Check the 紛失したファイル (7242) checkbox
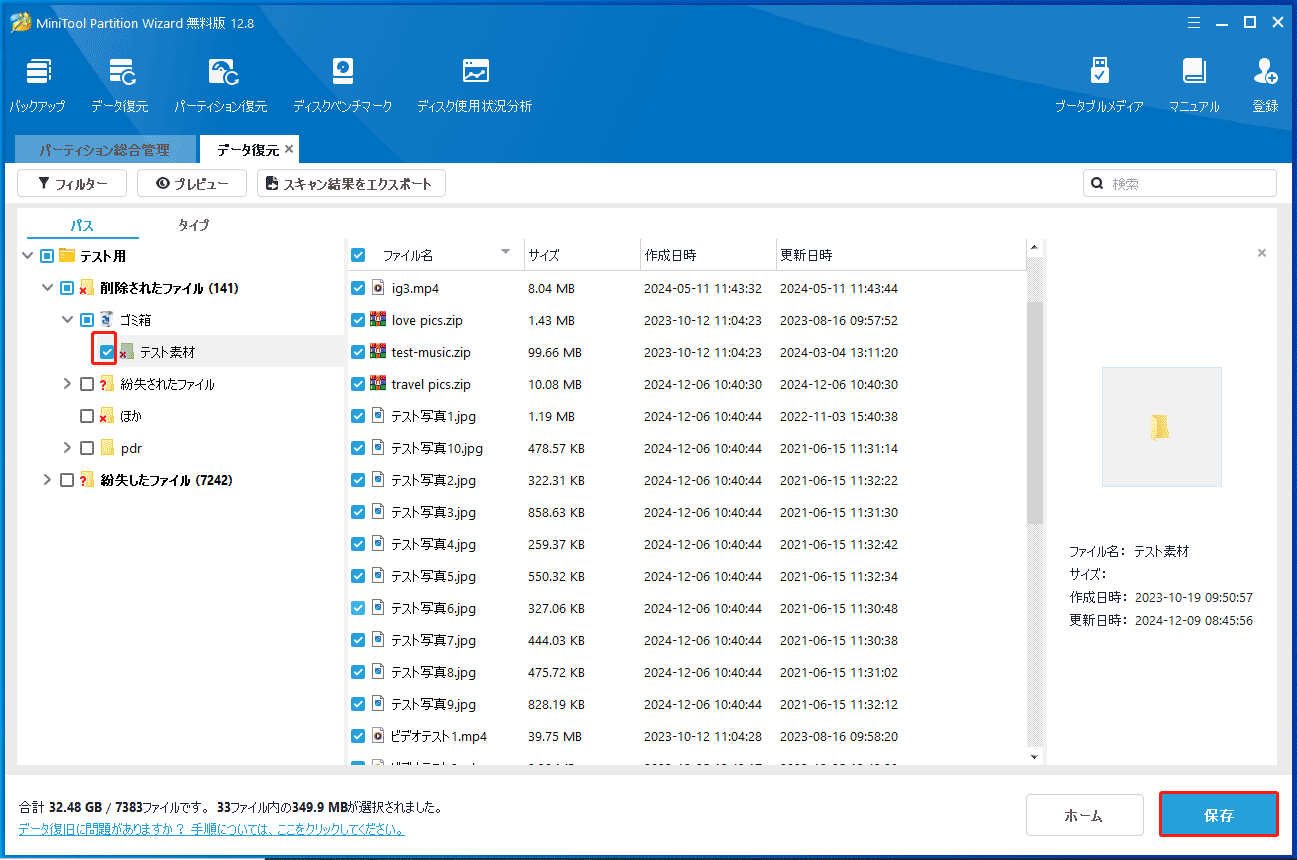Screen dimensions: 1297x860 [67, 480]
